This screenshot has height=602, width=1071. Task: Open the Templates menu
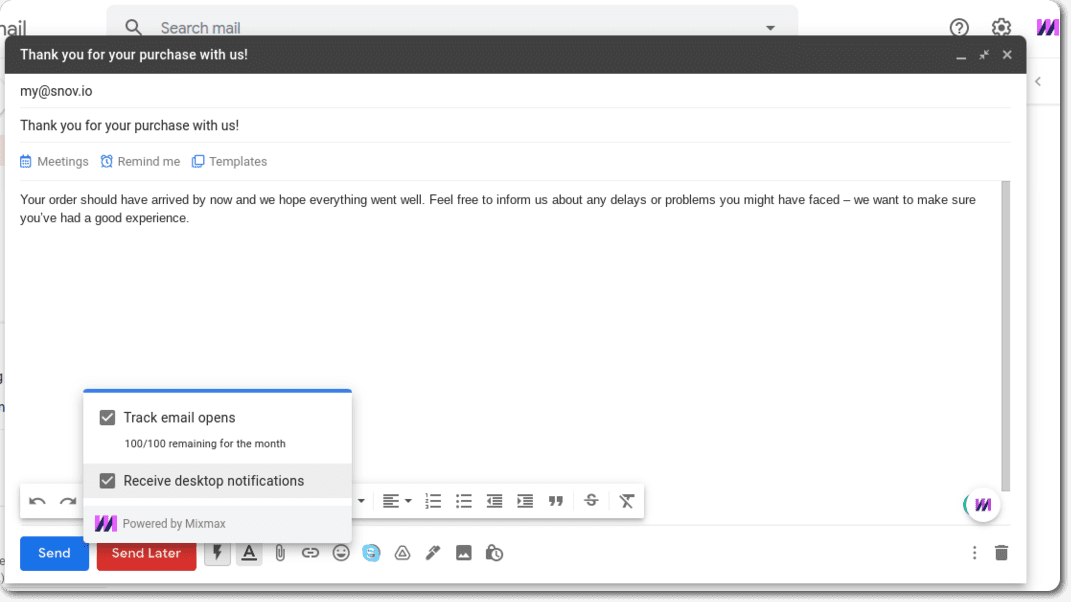point(229,162)
